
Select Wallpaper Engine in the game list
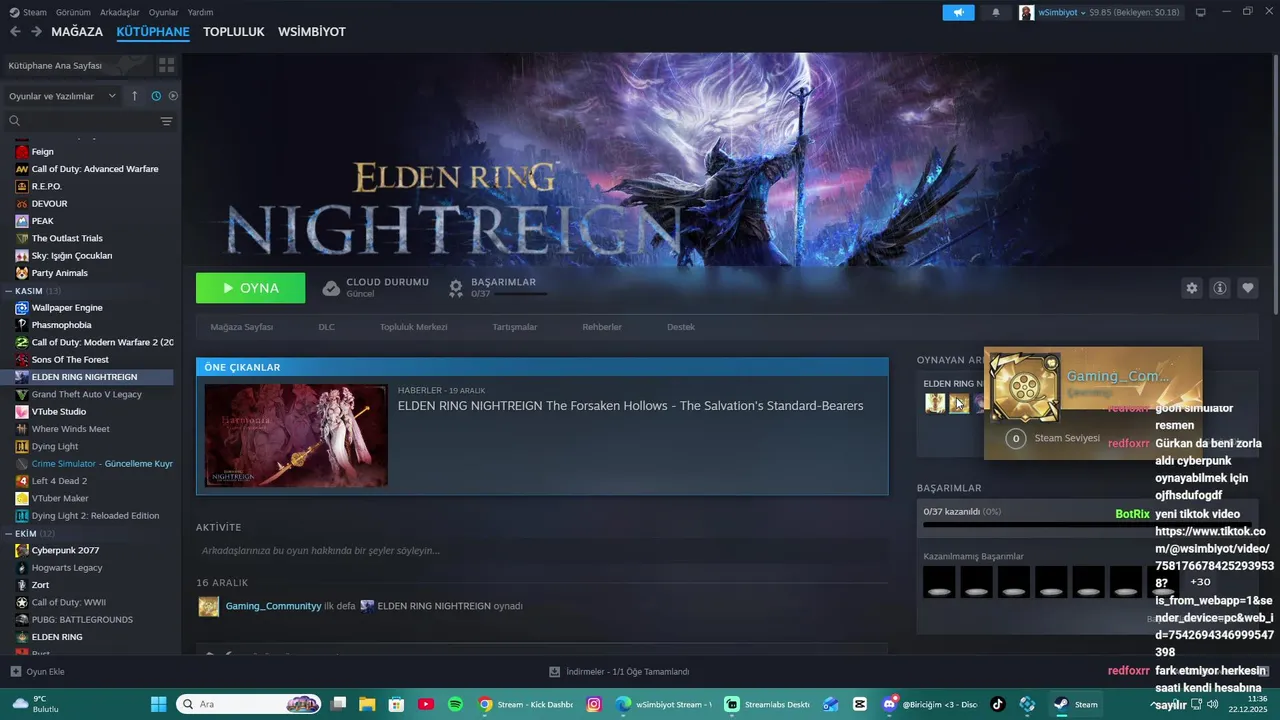pos(67,308)
